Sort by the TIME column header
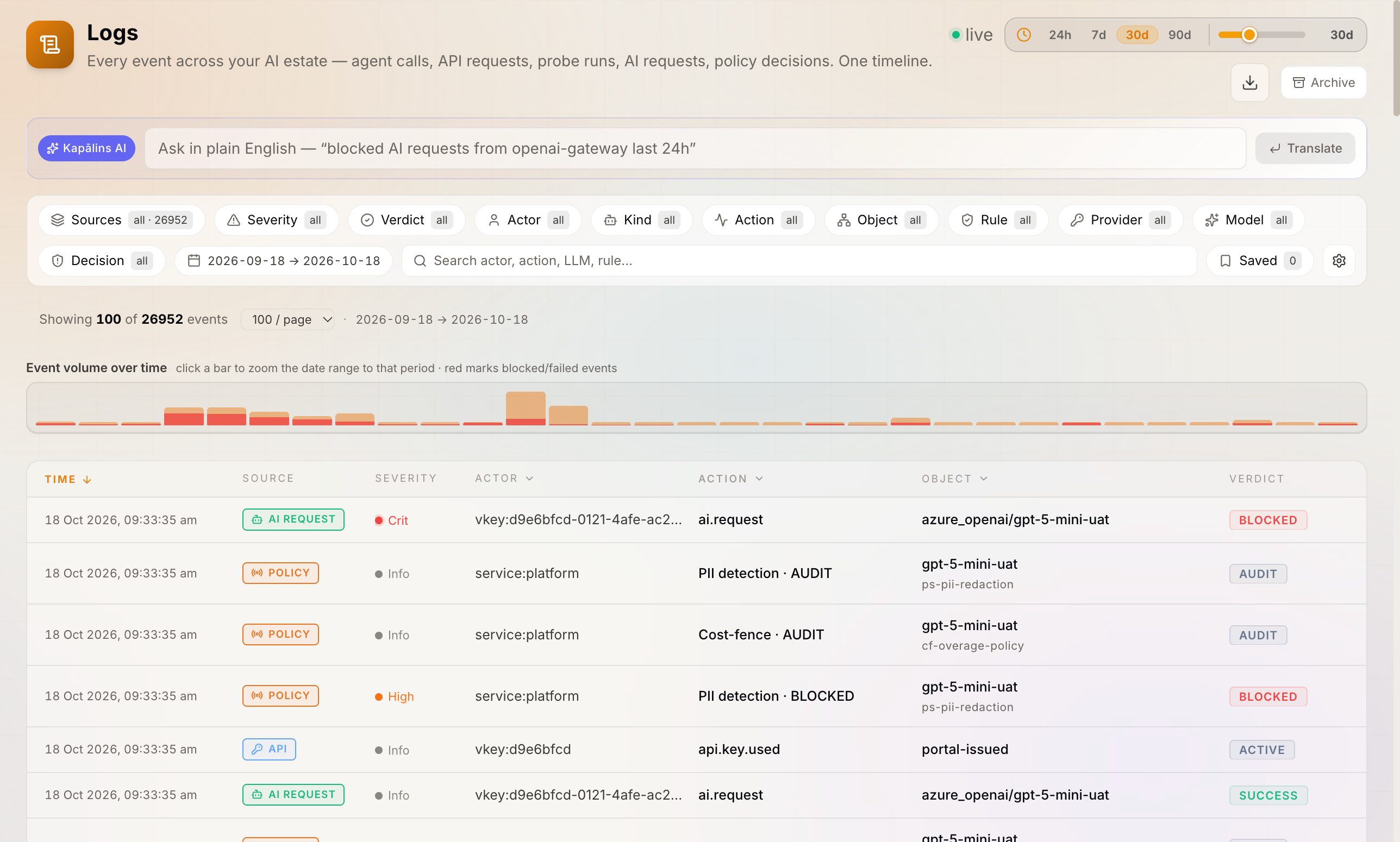The height and width of the screenshot is (842, 1400). pyautogui.click(x=68, y=480)
